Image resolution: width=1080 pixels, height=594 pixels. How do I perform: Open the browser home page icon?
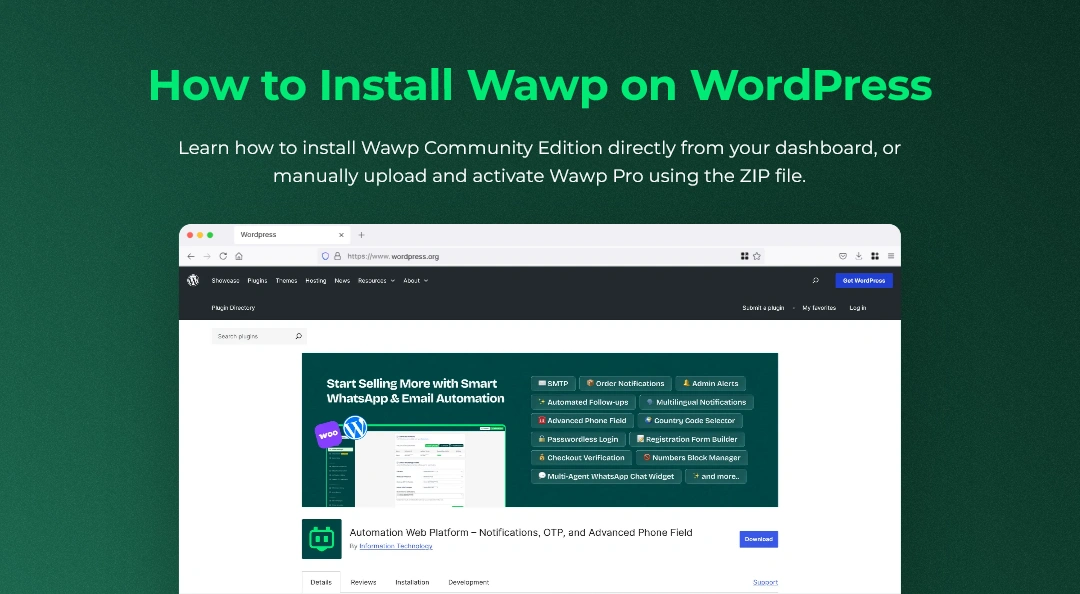[x=239, y=256]
